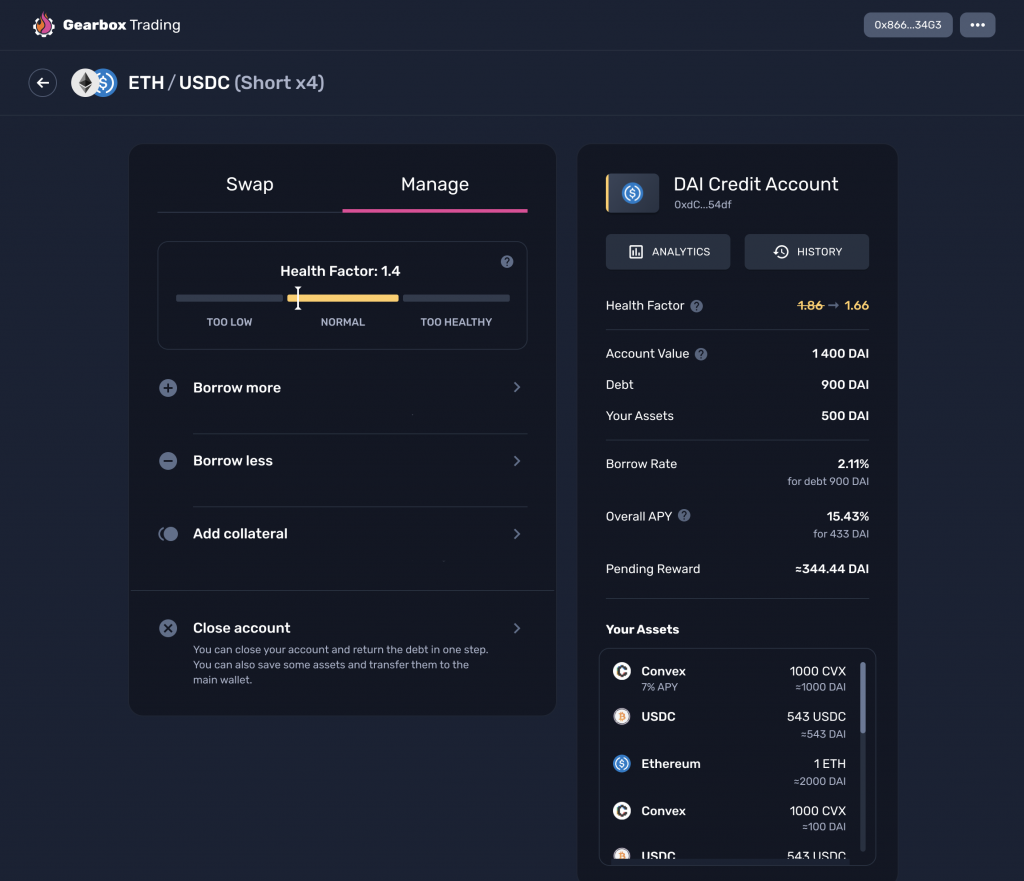The height and width of the screenshot is (881, 1024).
Task: Open the wallet address 0x866...34G3 button
Action: pyautogui.click(x=908, y=25)
